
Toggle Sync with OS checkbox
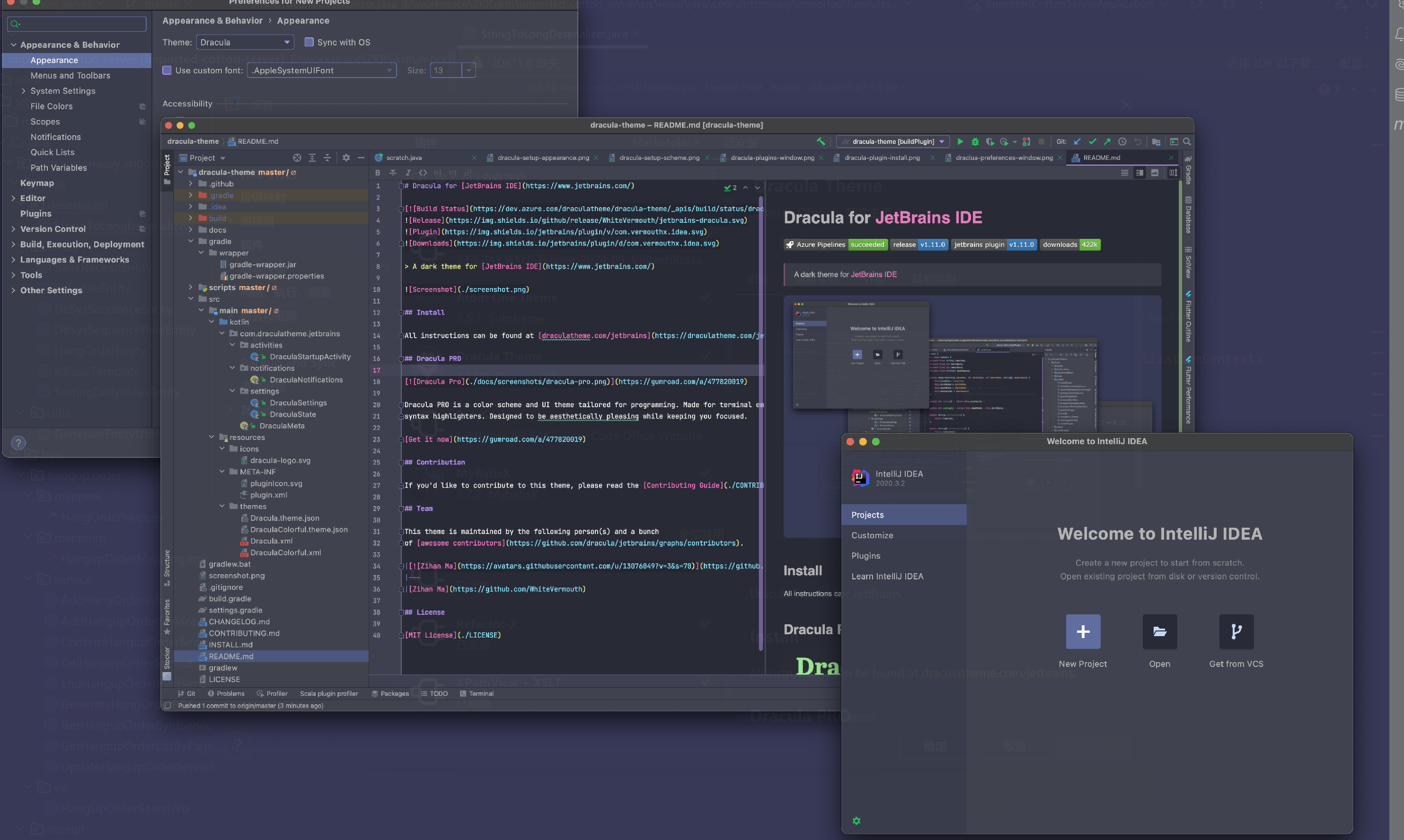click(309, 42)
